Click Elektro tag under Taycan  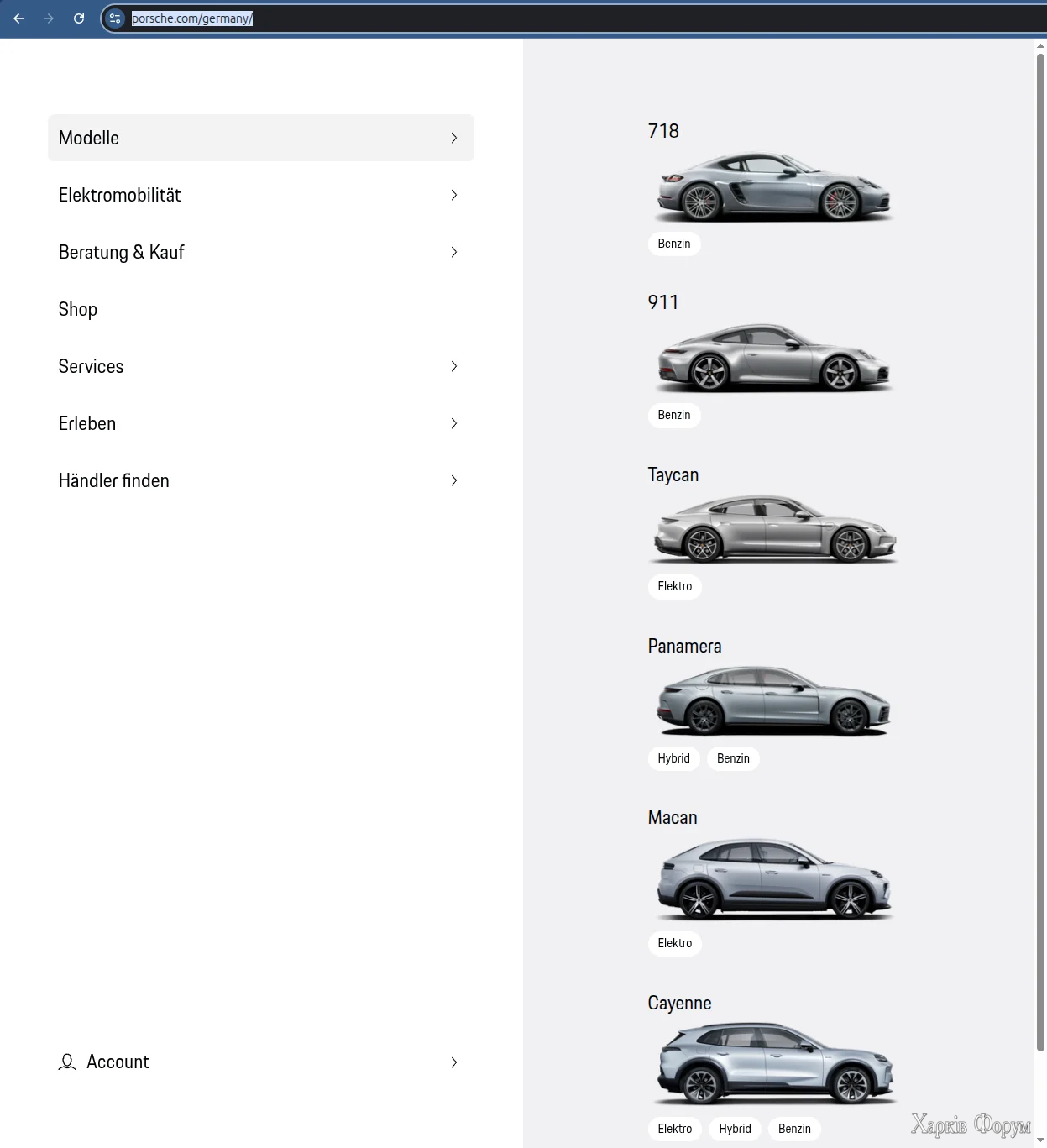(675, 586)
